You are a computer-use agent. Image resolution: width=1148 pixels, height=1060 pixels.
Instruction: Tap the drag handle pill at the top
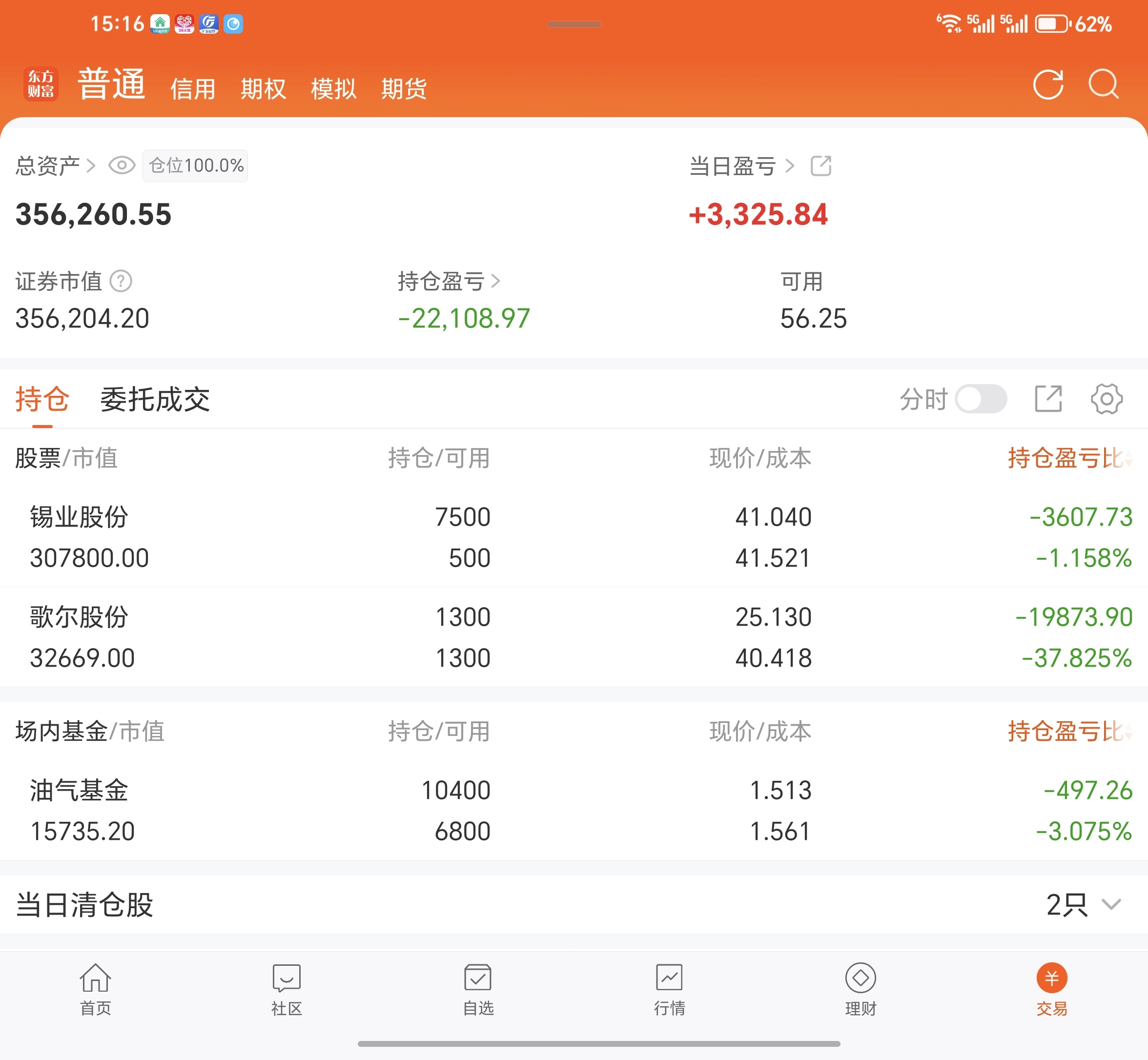pos(574,24)
